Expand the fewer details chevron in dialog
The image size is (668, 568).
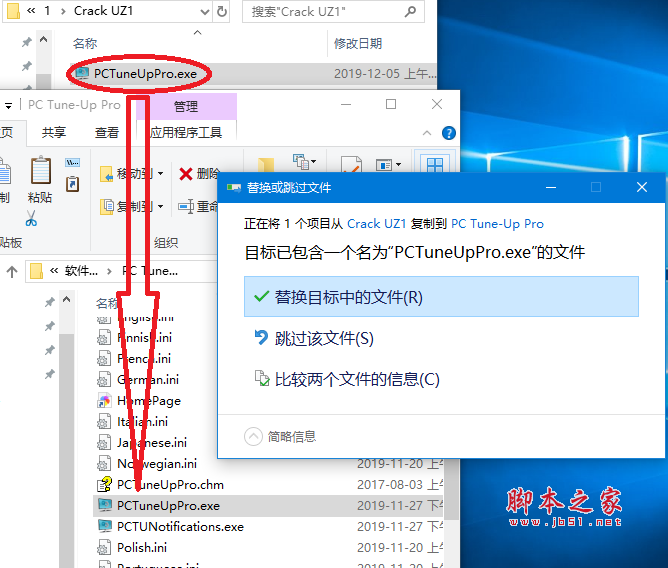[253, 436]
